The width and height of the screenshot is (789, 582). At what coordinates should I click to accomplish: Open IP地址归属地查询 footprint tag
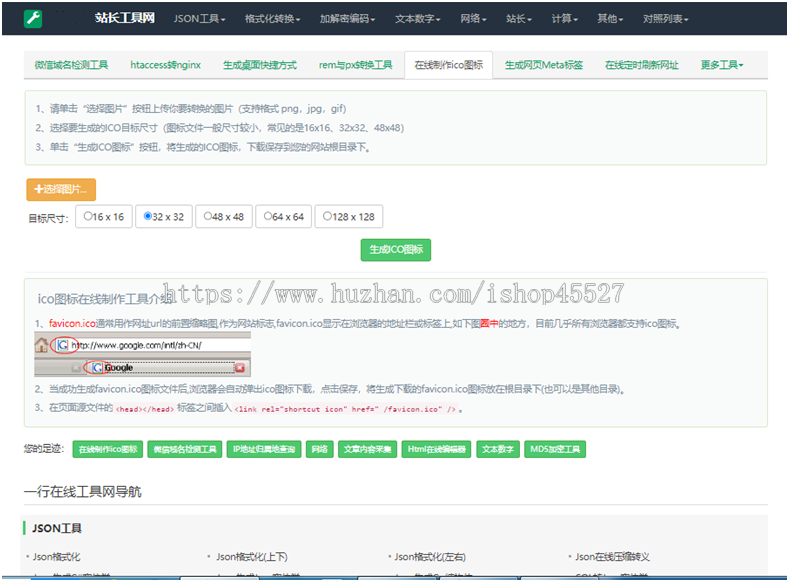coord(264,449)
